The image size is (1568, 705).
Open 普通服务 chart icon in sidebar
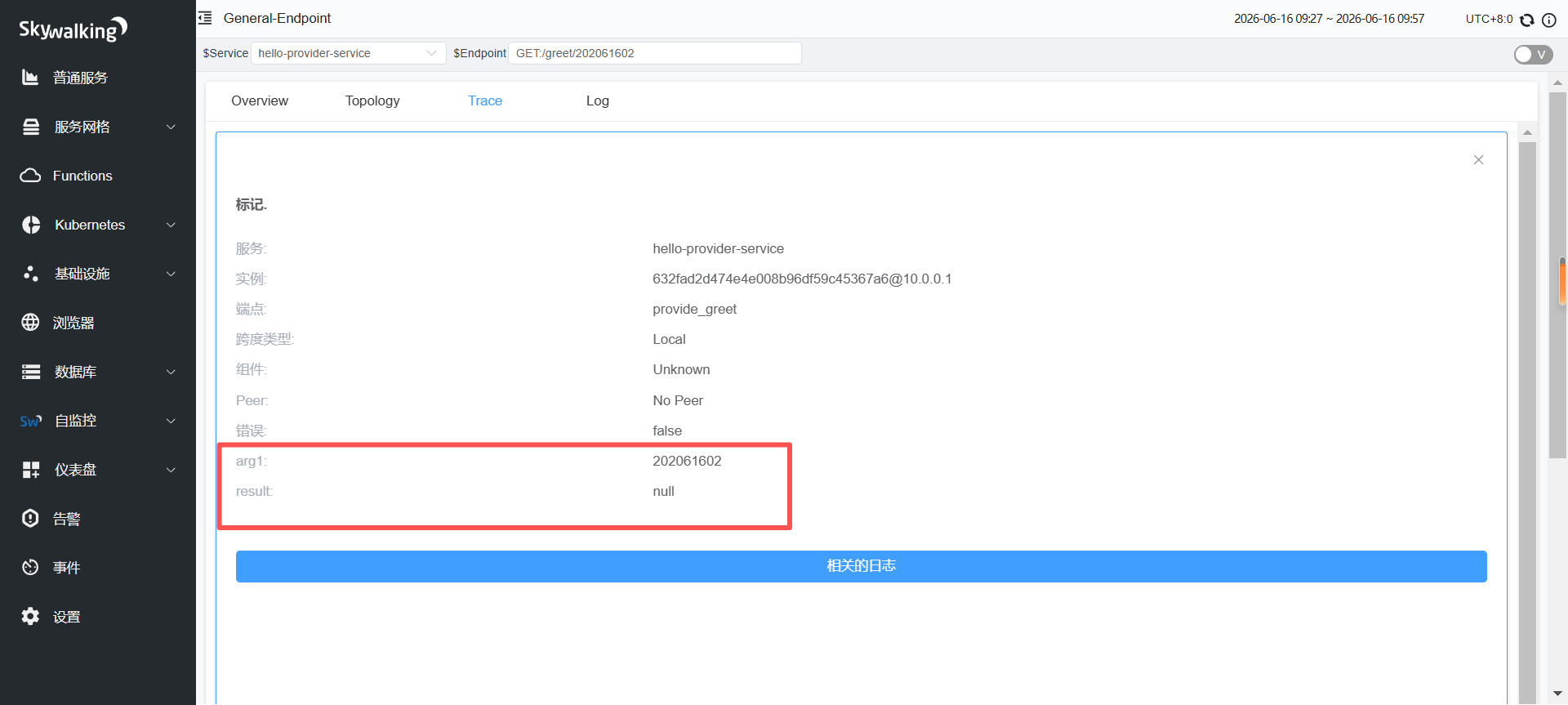click(x=30, y=78)
